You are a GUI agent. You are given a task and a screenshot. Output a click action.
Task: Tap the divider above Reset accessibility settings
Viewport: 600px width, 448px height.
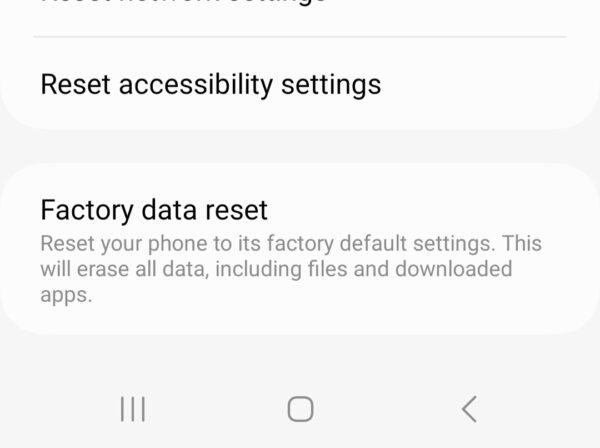pyautogui.click(x=300, y=37)
